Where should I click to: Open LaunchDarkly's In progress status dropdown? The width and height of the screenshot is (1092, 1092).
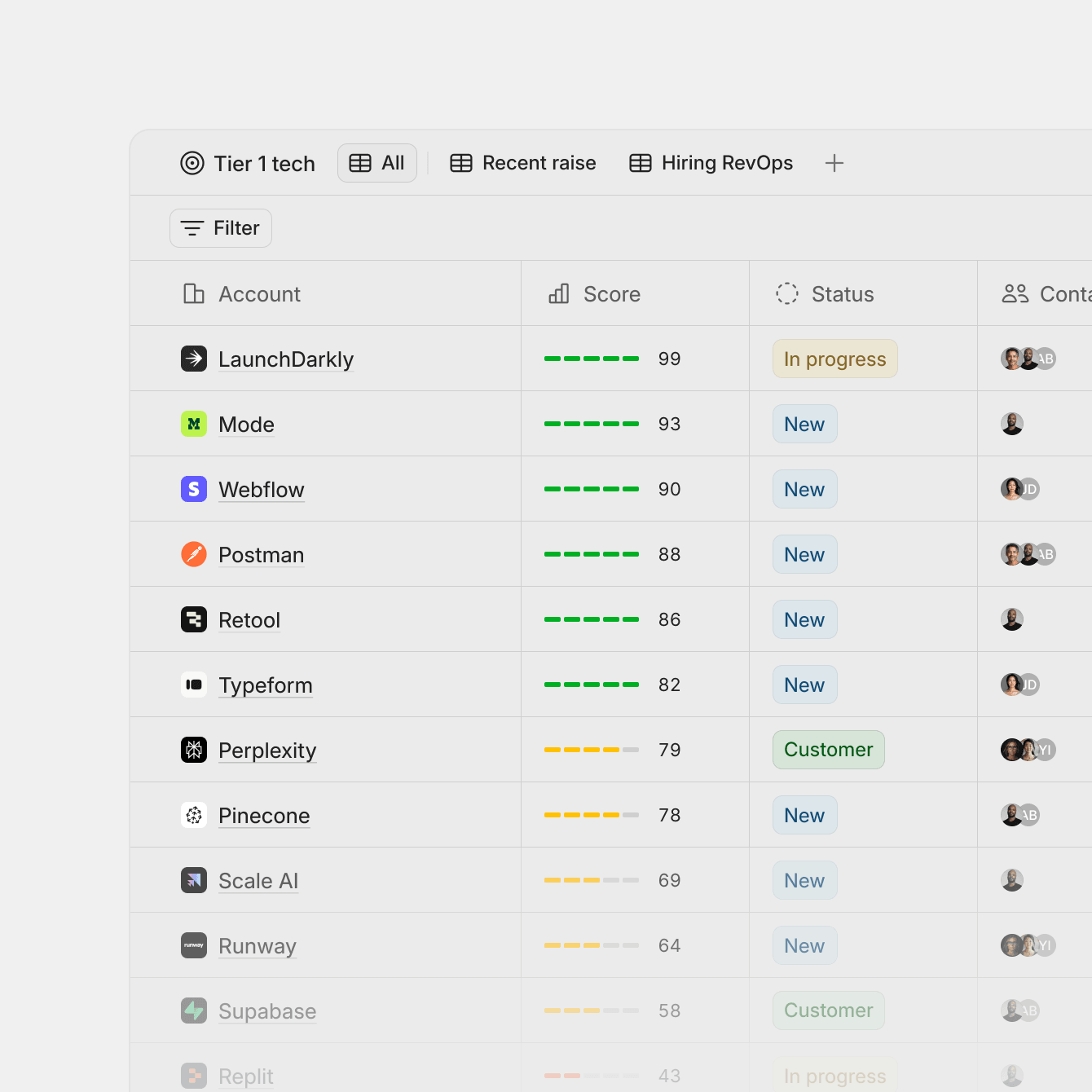pos(835,359)
